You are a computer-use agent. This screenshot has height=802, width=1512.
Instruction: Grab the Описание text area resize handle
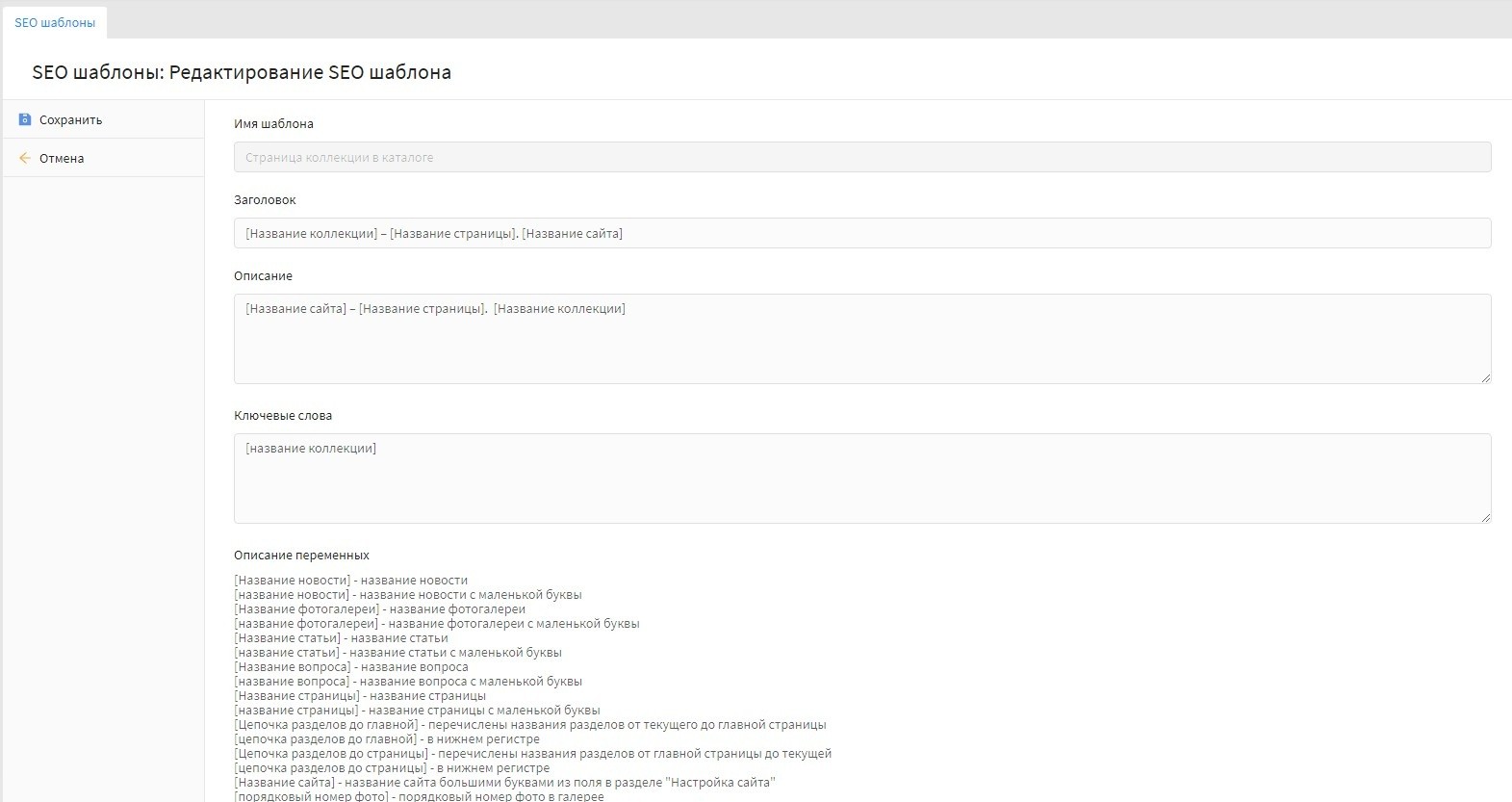1486,378
